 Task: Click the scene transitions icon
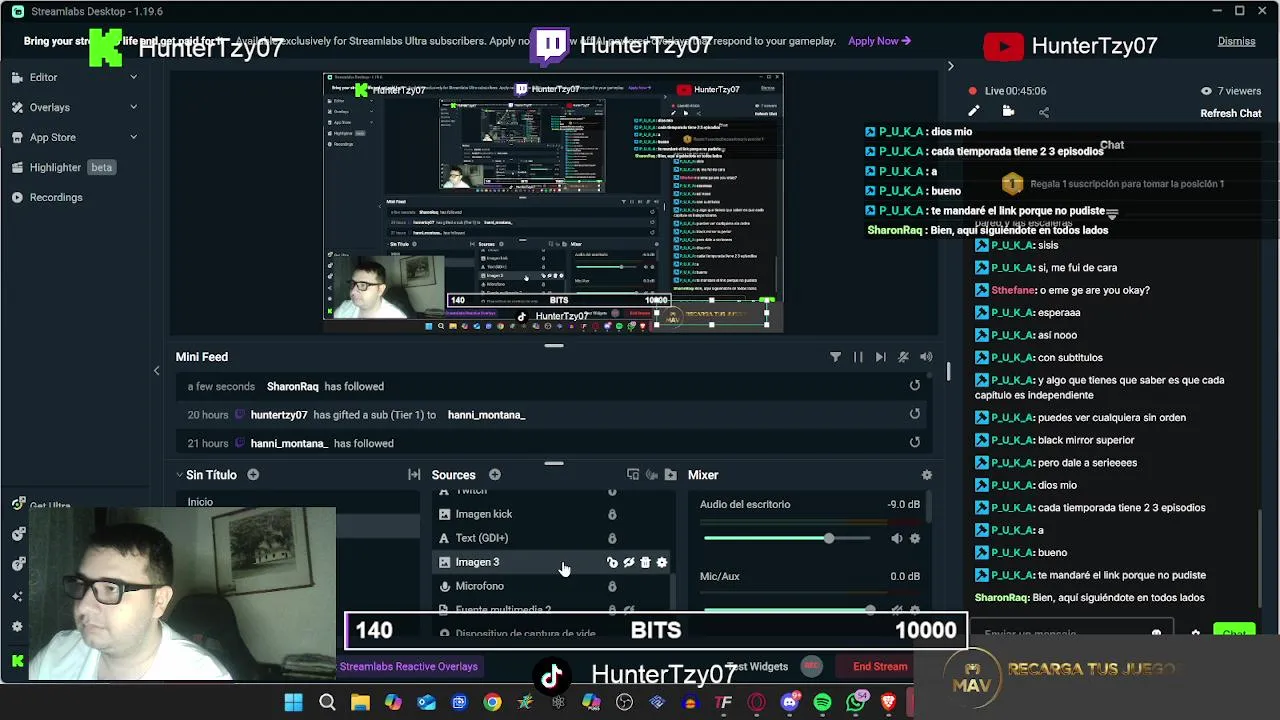(x=414, y=475)
